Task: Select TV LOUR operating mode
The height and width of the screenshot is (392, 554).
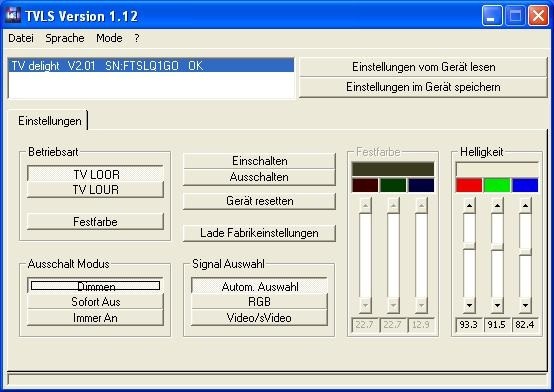Action: pyautogui.click(x=95, y=189)
